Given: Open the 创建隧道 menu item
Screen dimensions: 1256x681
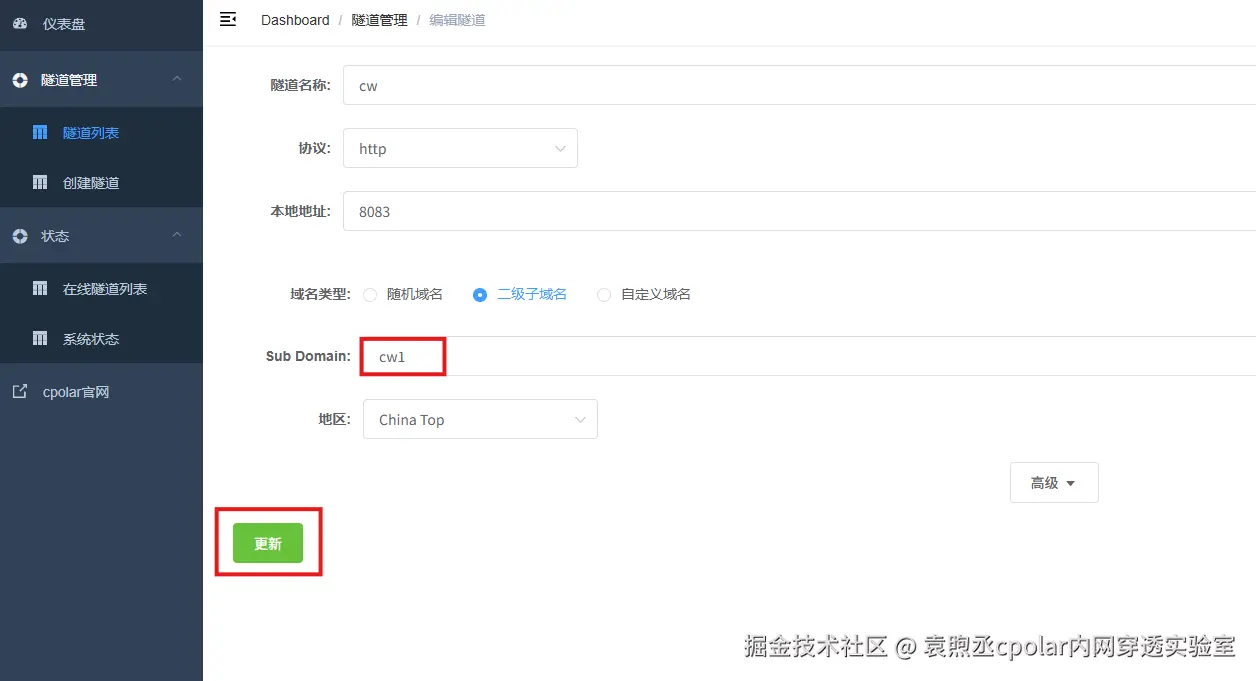Looking at the screenshot, I should [x=101, y=182].
